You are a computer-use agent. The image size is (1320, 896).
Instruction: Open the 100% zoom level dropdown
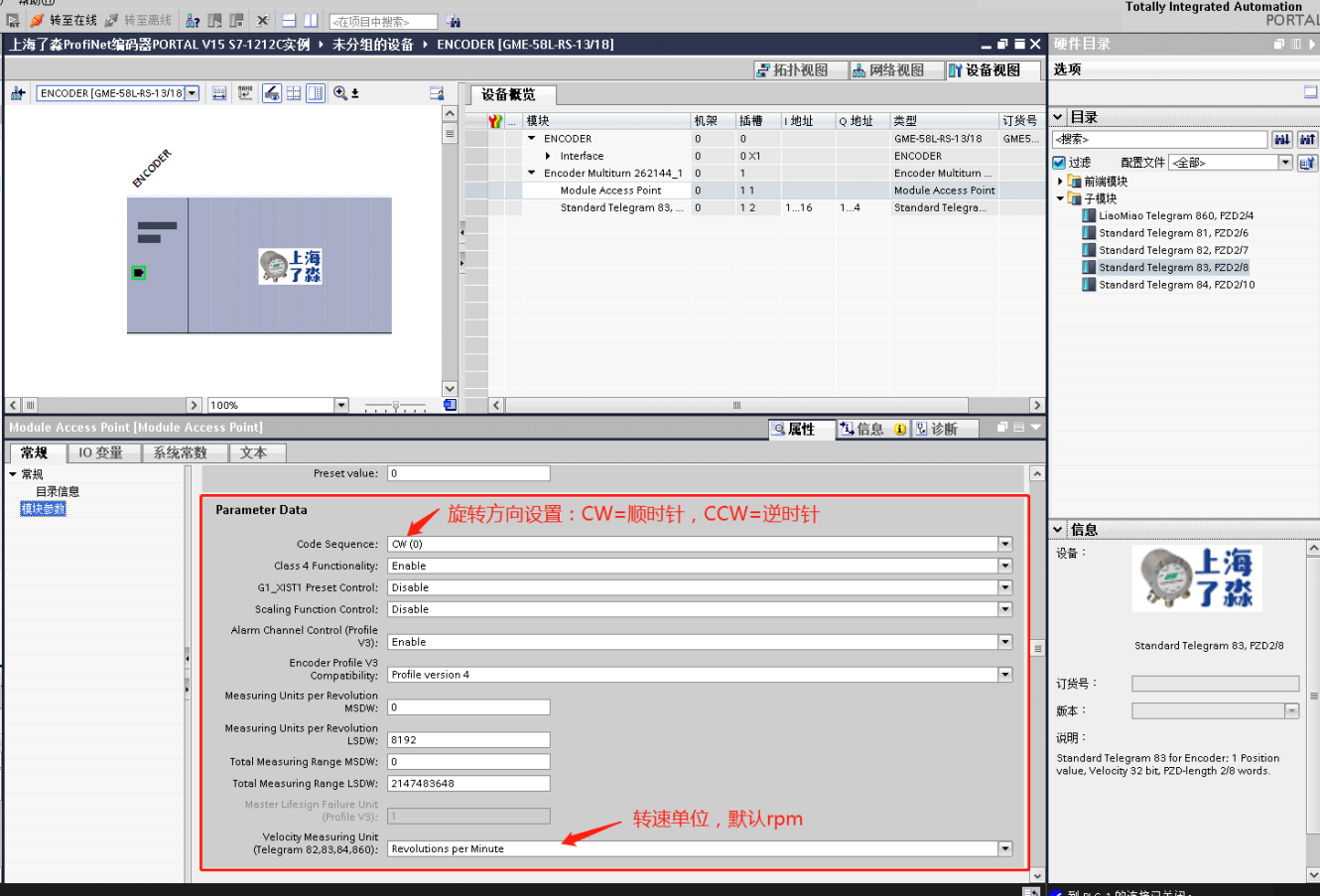[341, 405]
